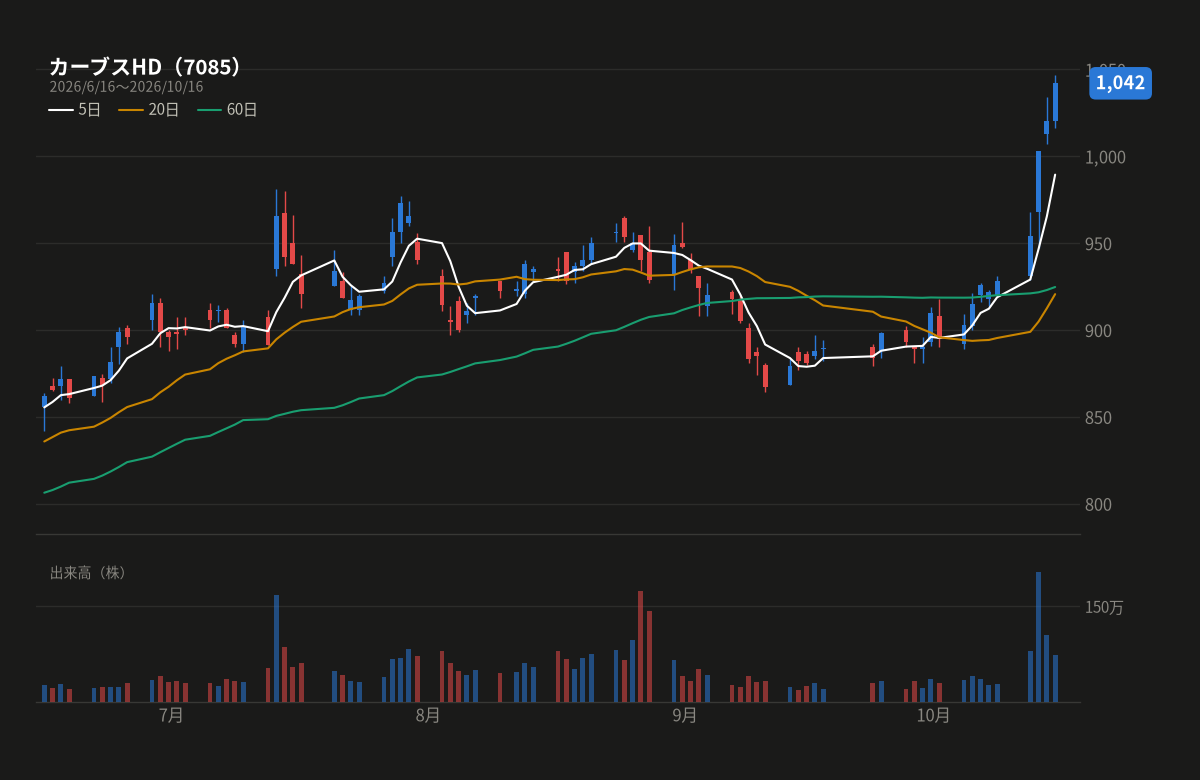Click the 10月 date axis label
Screen dimensions: 1200x780
click(933, 716)
